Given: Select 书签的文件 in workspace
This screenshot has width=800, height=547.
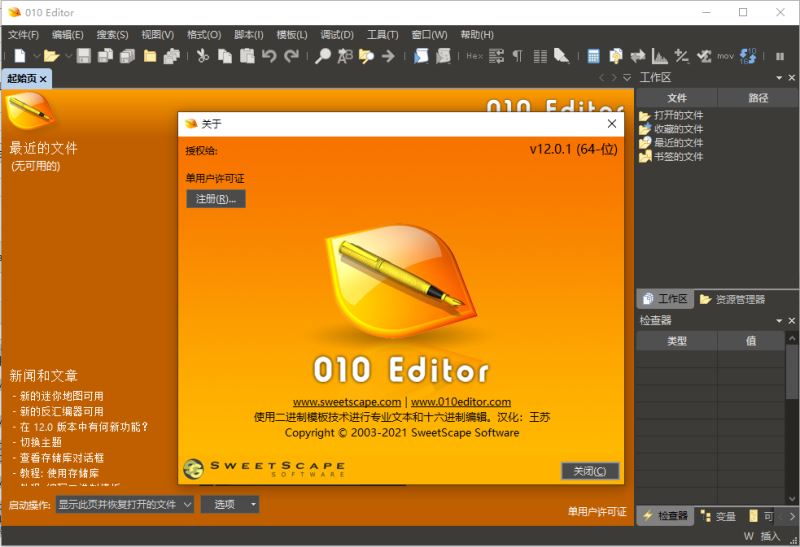Looking at the screenshot, I should (x=671, y=157).
